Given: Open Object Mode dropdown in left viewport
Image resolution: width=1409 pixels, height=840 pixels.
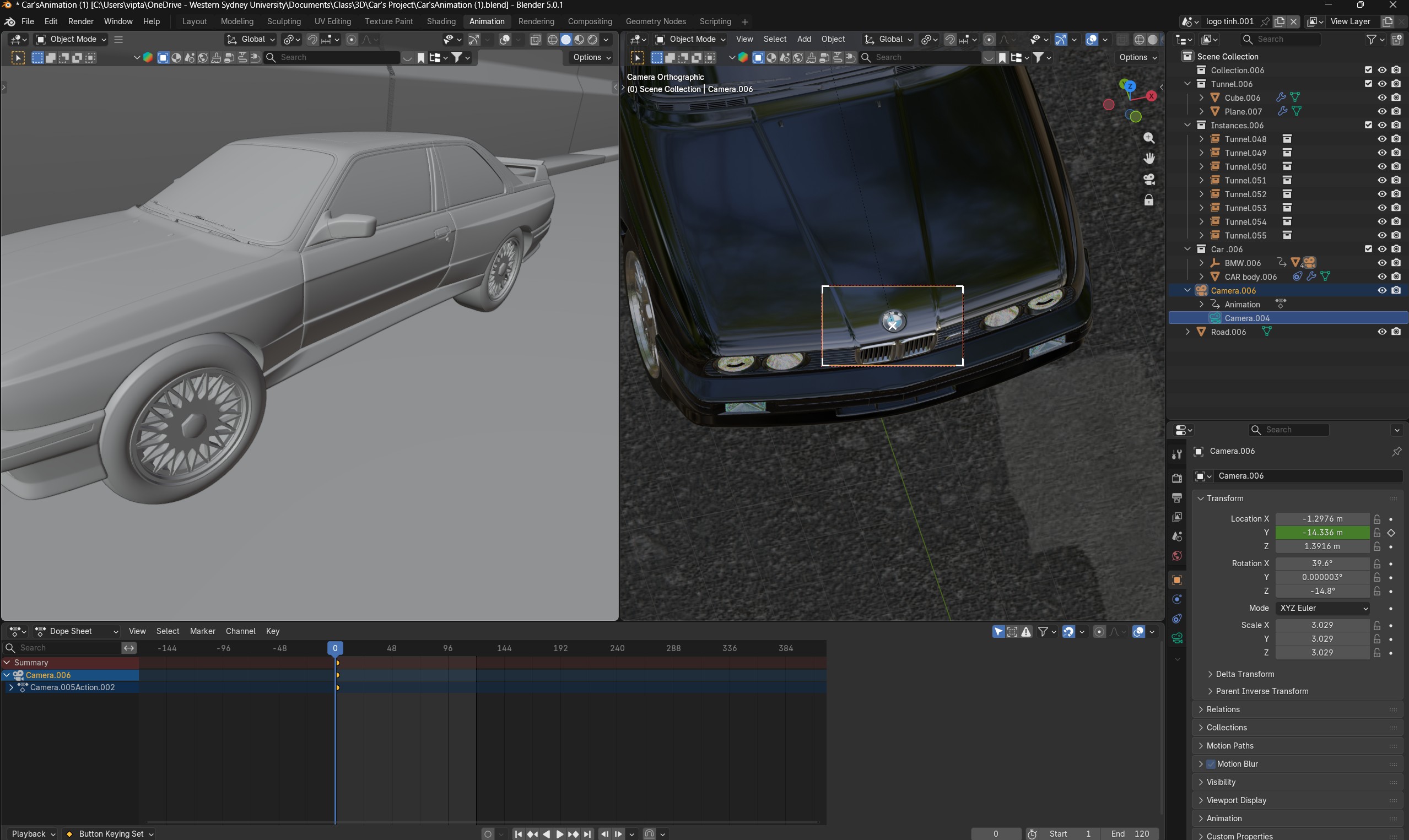Looking at the screenshot, I should point(71,39).
